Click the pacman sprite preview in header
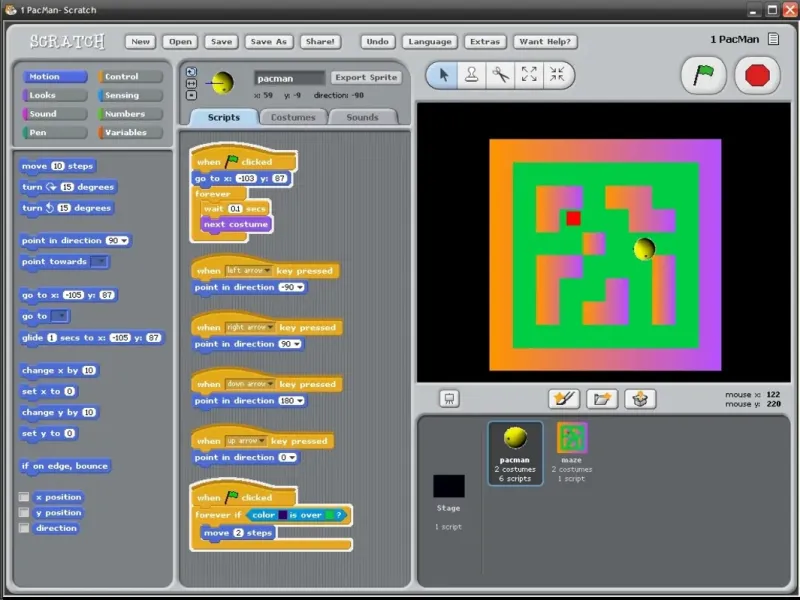The height and width of the screenshot is (600, 800). (x=220, y=83)
